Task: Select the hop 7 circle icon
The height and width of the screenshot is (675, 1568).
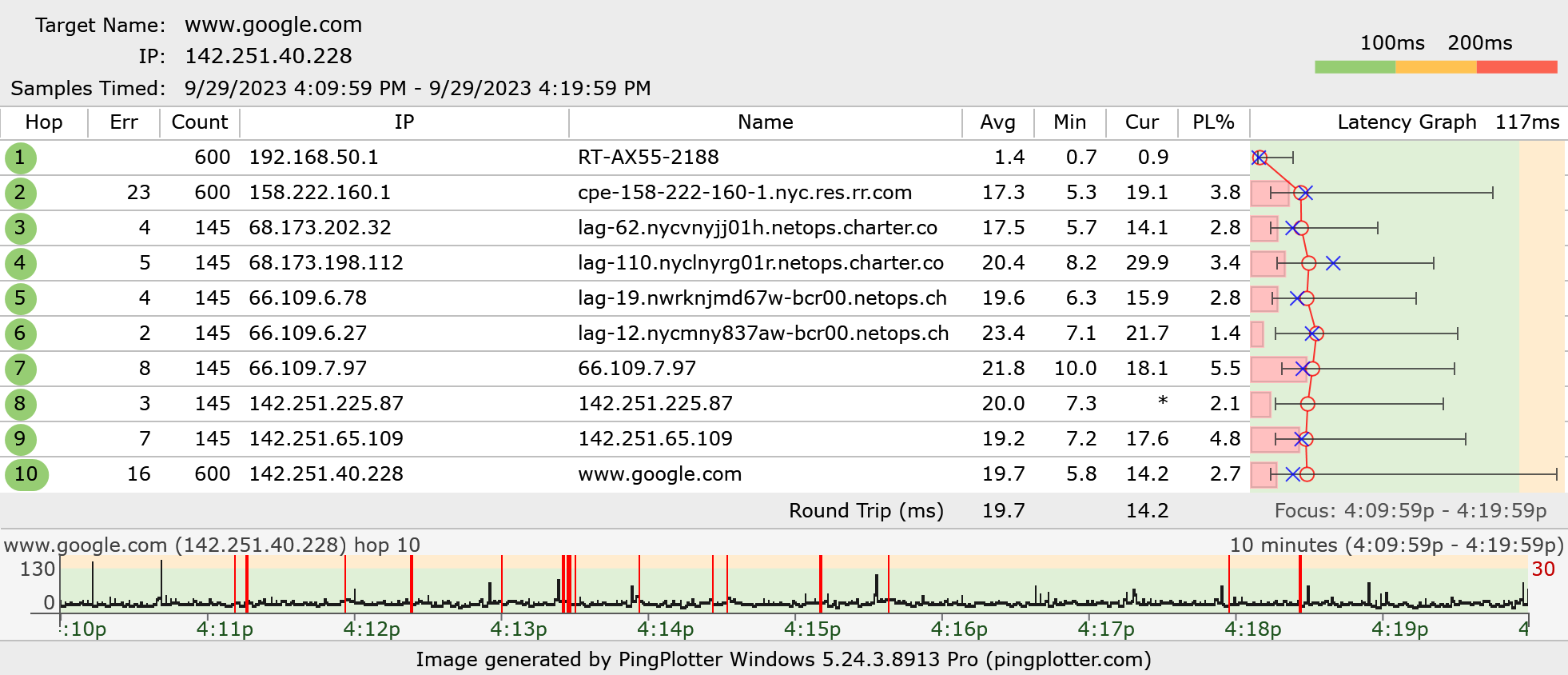Action: (x=20, y=369)
